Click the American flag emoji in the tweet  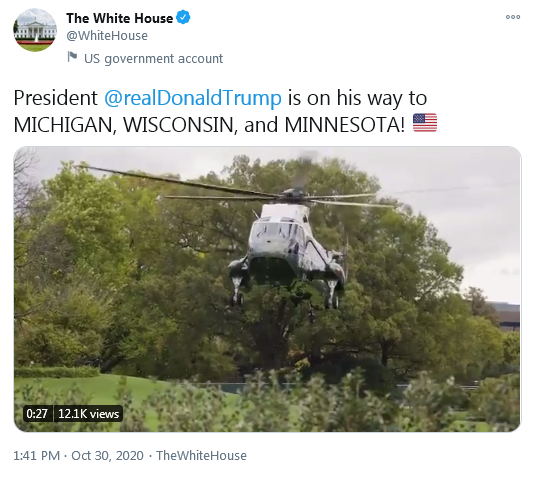[x=425, y=123]
